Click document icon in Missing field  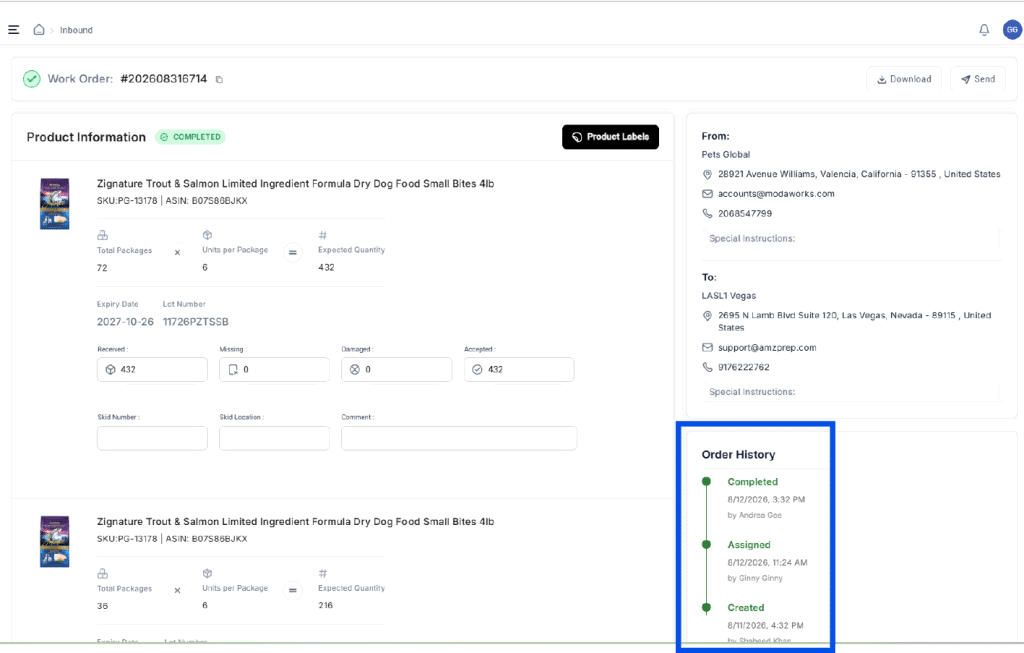[x=233, y=370]
